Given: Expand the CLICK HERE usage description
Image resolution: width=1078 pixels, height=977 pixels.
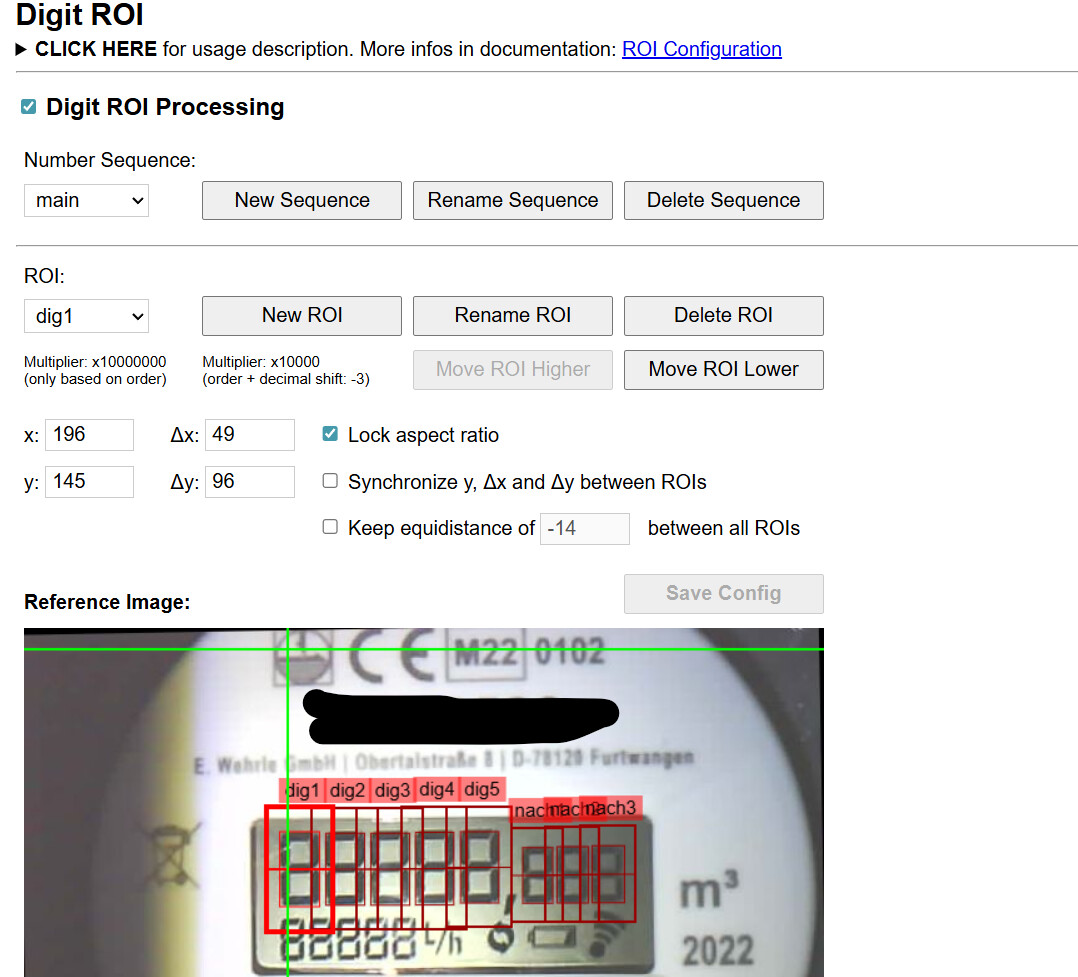Looking at the screenshot, I should point(95,49).
